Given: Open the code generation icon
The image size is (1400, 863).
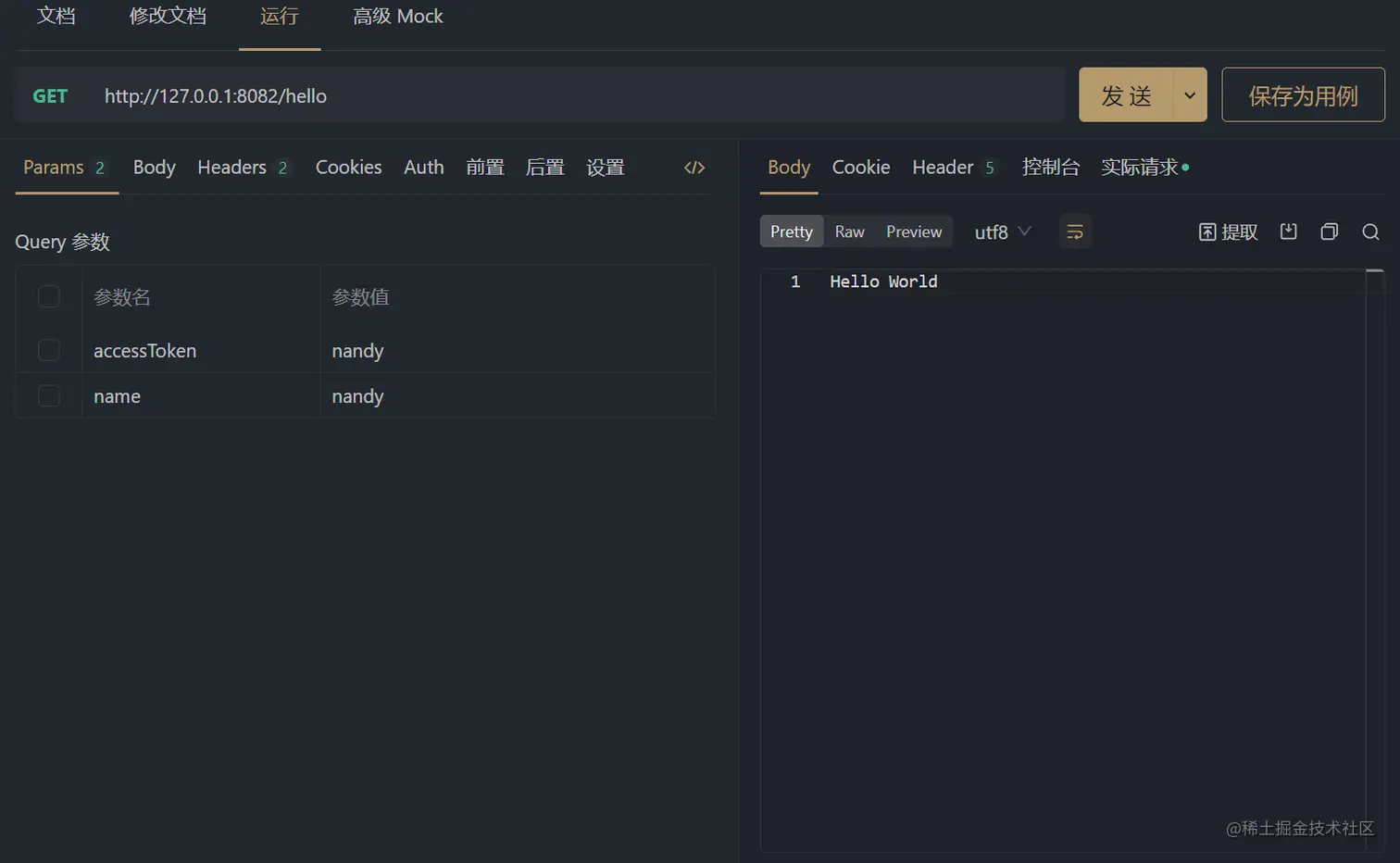Looking at the screenshot, I should [x=694, y=168].
